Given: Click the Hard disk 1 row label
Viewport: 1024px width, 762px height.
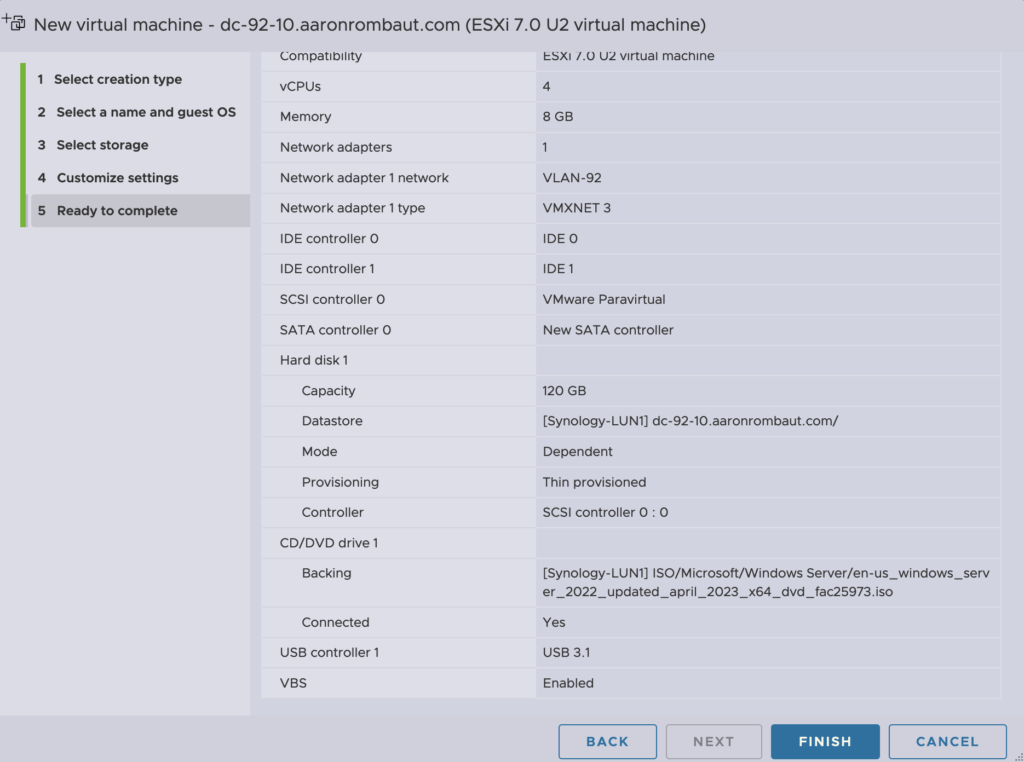Looking at the screenshot, I should 314,360.
